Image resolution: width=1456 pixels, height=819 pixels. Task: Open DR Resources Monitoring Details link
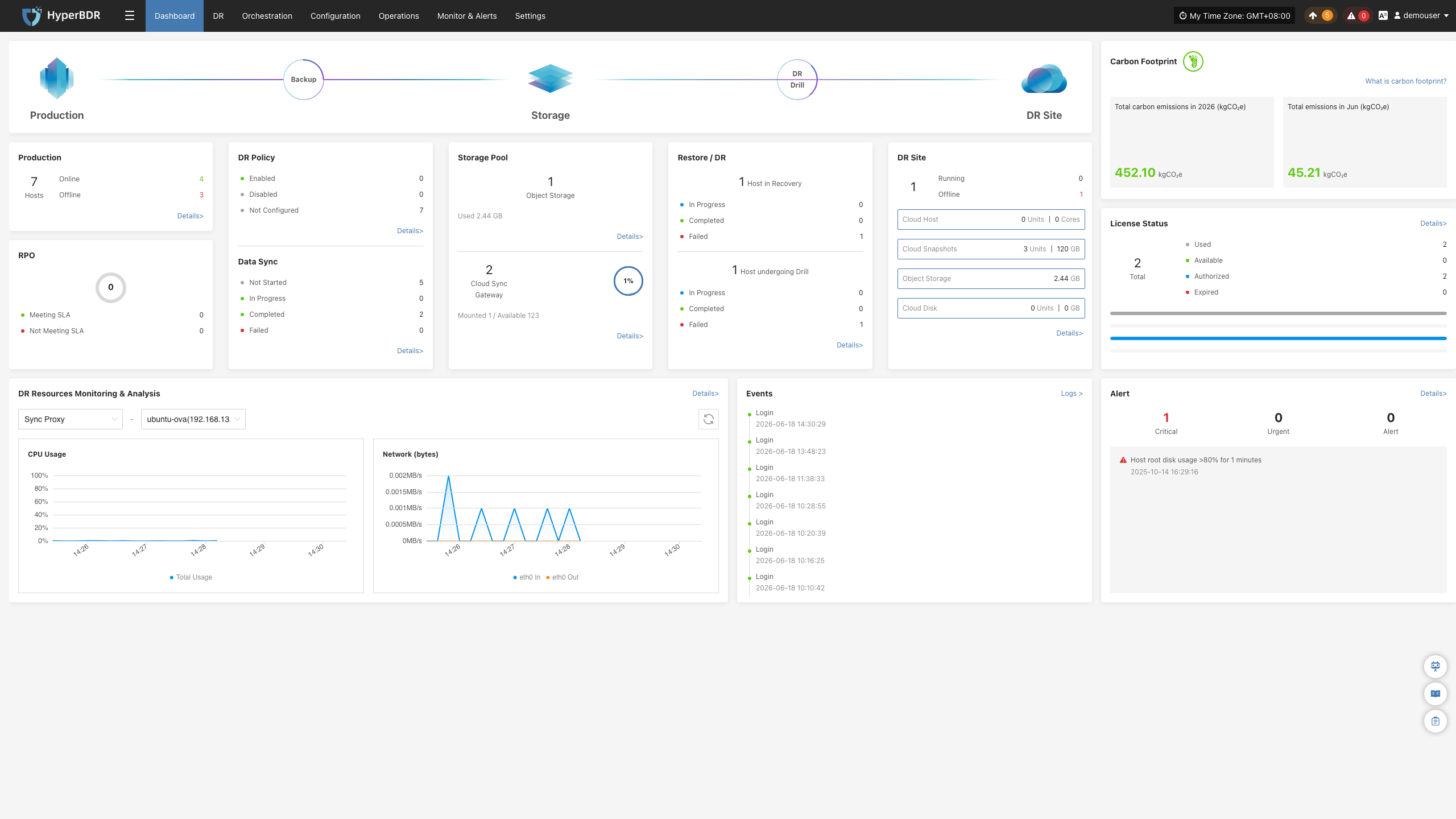(x=705, y=394)
